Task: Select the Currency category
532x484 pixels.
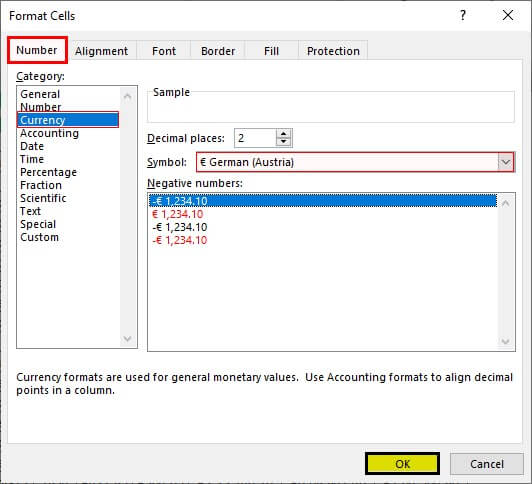Action: click(x=68, y=120)
